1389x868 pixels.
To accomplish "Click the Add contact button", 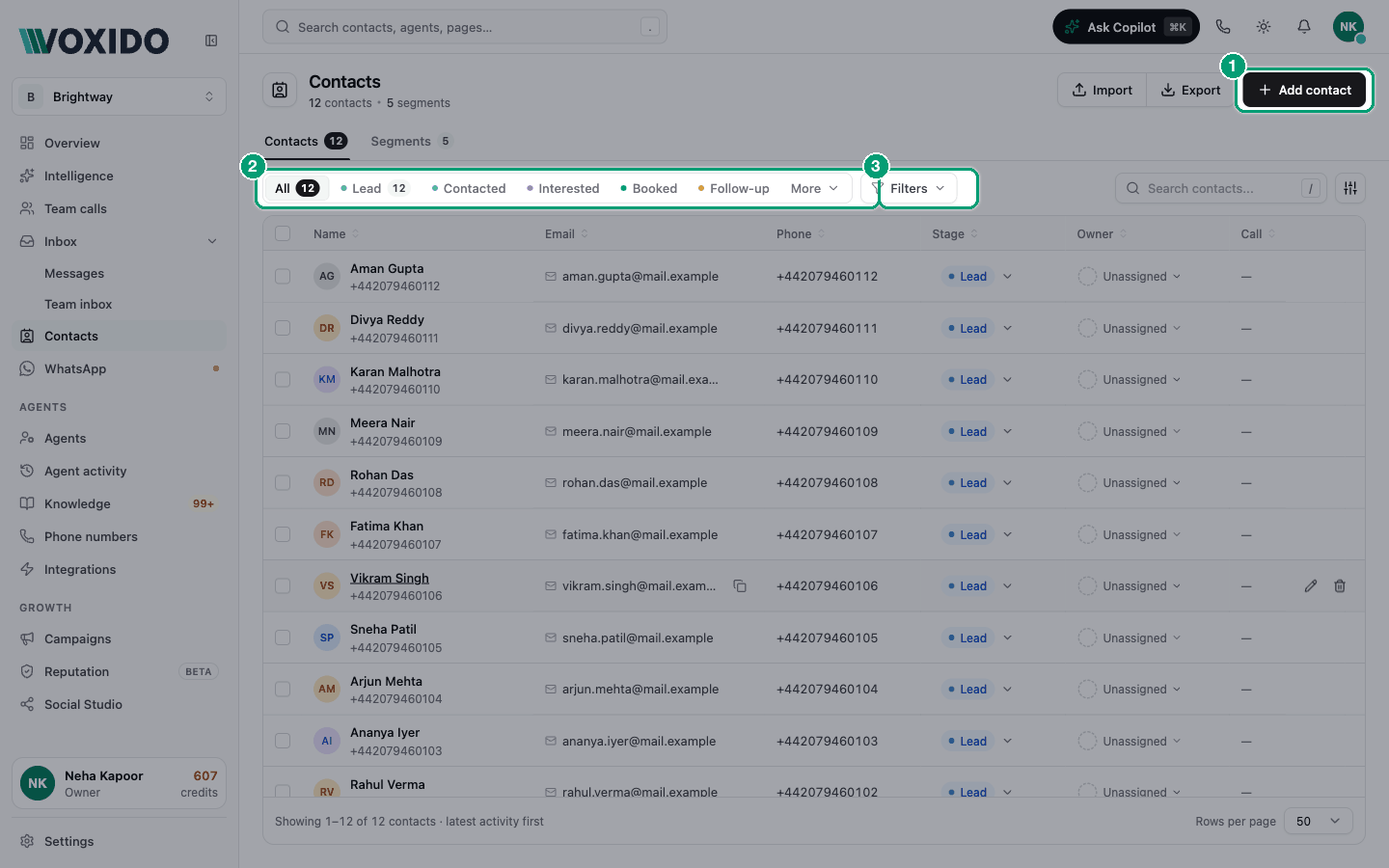I will pyautogui.click(x=1304, y=90).
